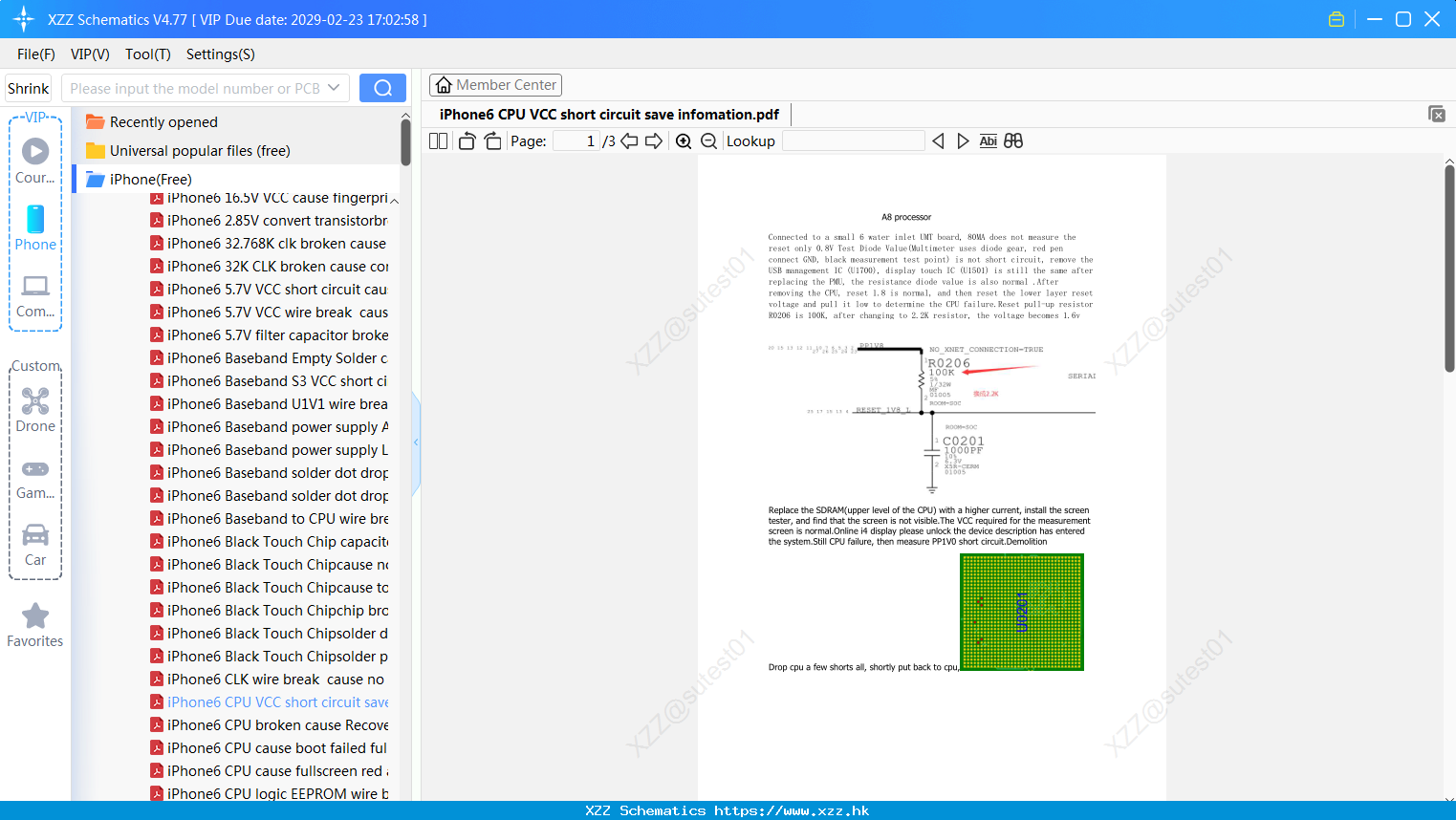
Task: Open the Drone sidebar category
Action: (x=35, y=410)
